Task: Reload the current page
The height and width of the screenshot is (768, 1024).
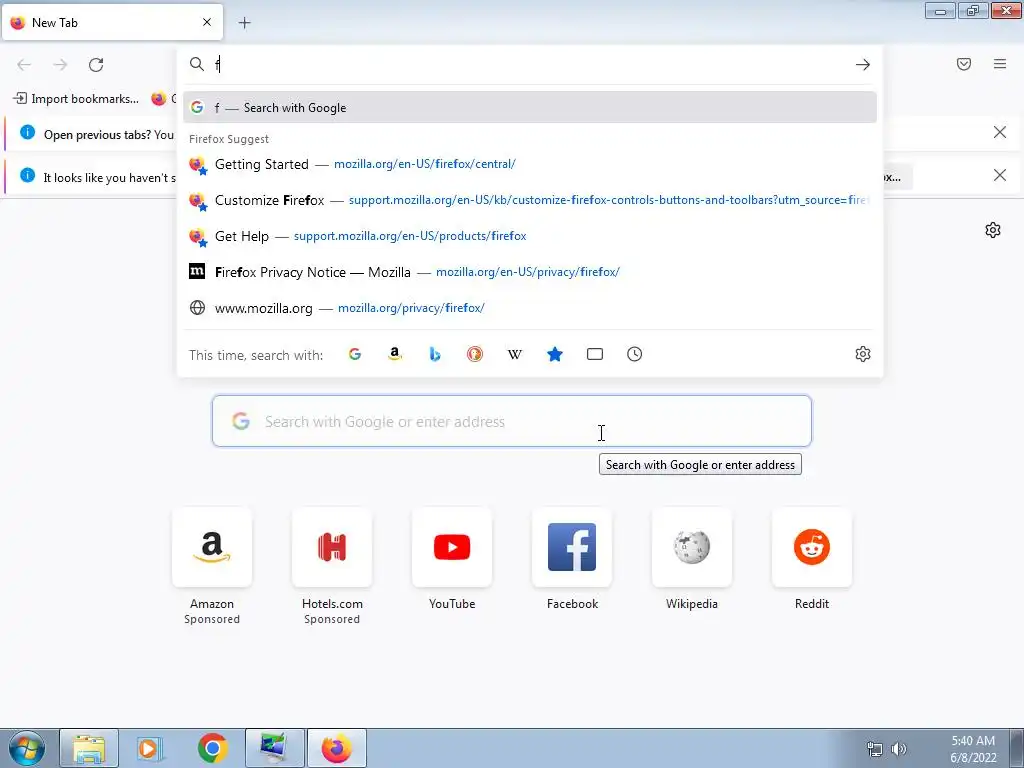Action: tap(96, 65)
